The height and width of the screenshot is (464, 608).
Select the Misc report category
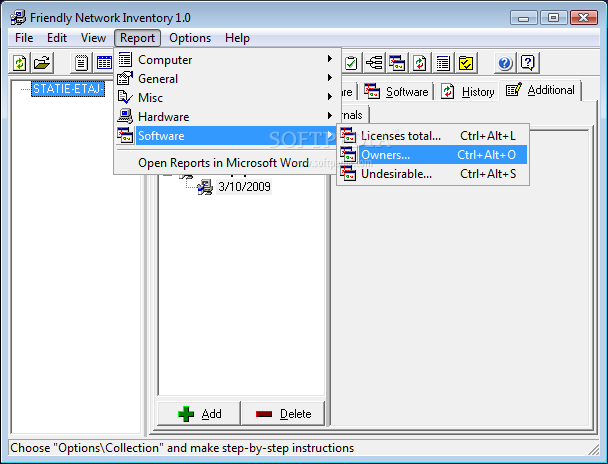tap(227, 98)
